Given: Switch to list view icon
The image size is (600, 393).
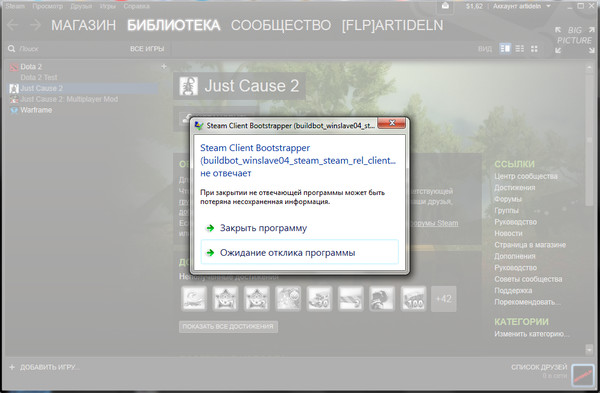Looking at the screenshot, I should click(x=520, y=49).
